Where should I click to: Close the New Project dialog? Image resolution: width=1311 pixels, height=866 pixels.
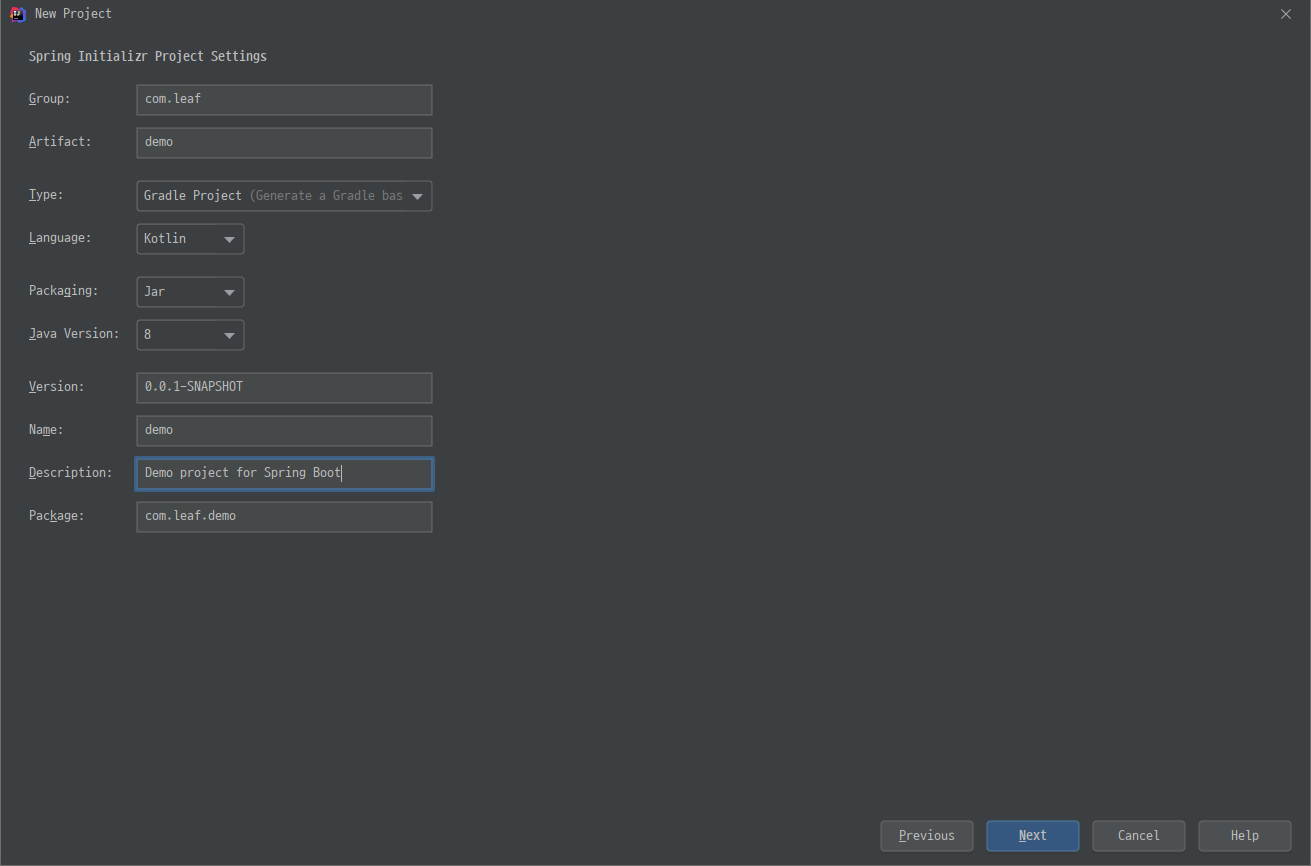(x=1286, y=14)
